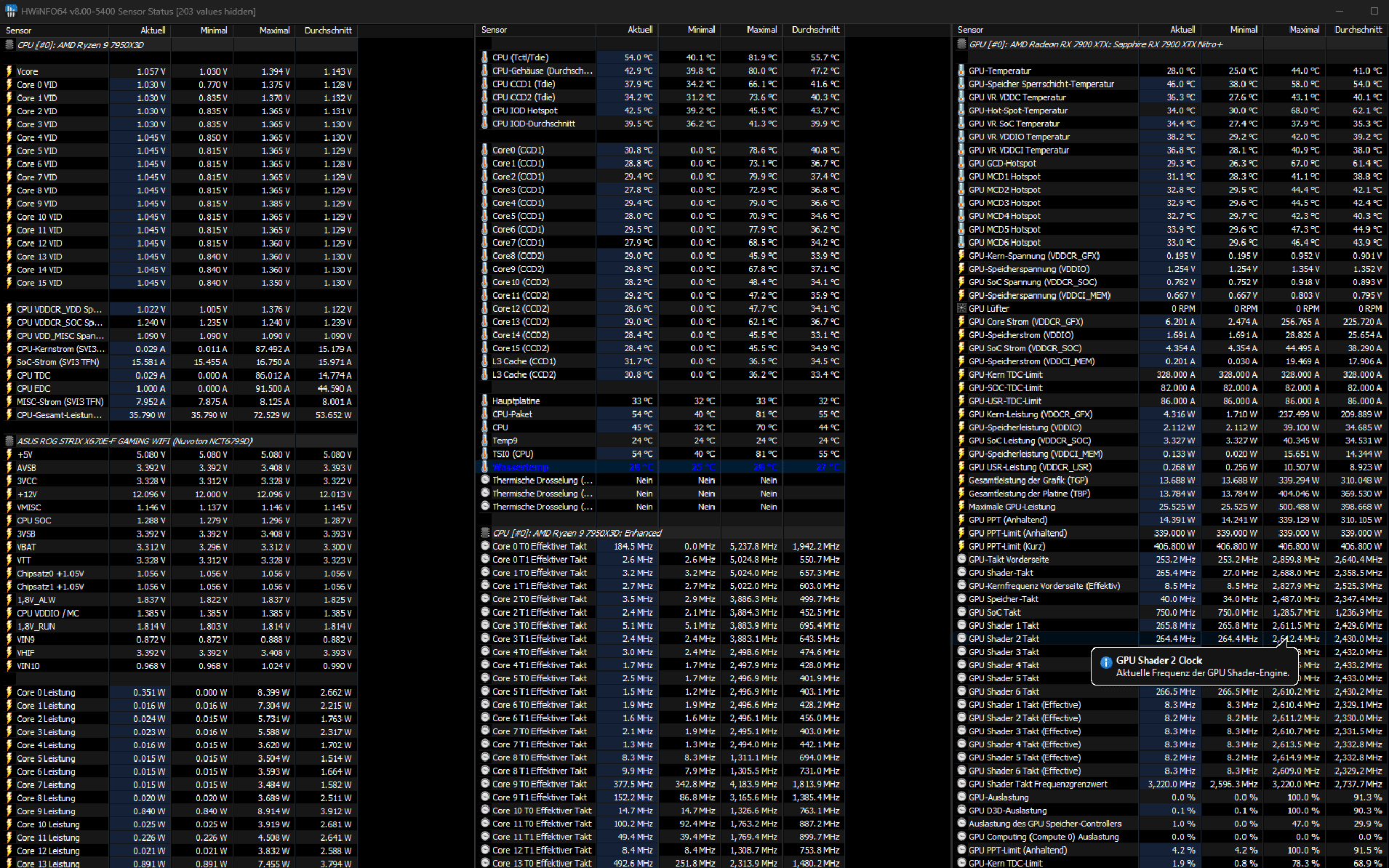Click the GPU-Auslastung usage icon

(x=961, y=797)
